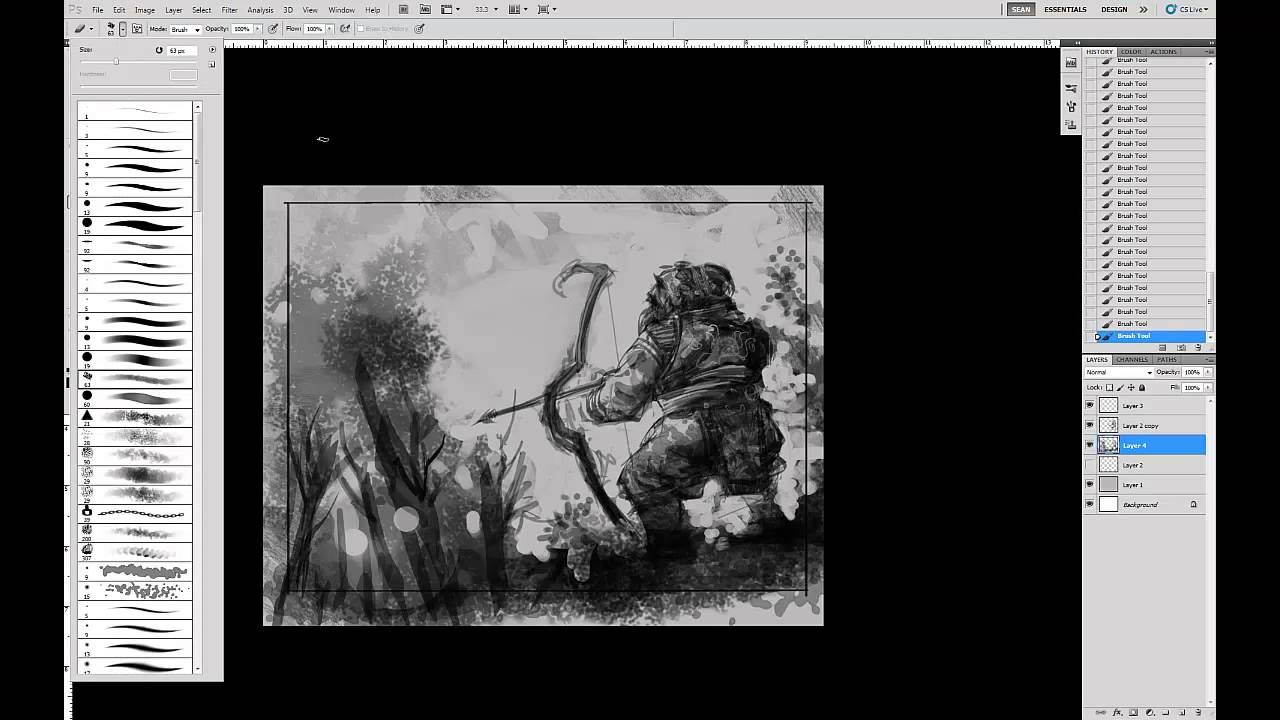The height and width of the screenshot is (720, 1280).
Task: Open the Clone Source panel icon in dock
Action: pos(1071,125)
